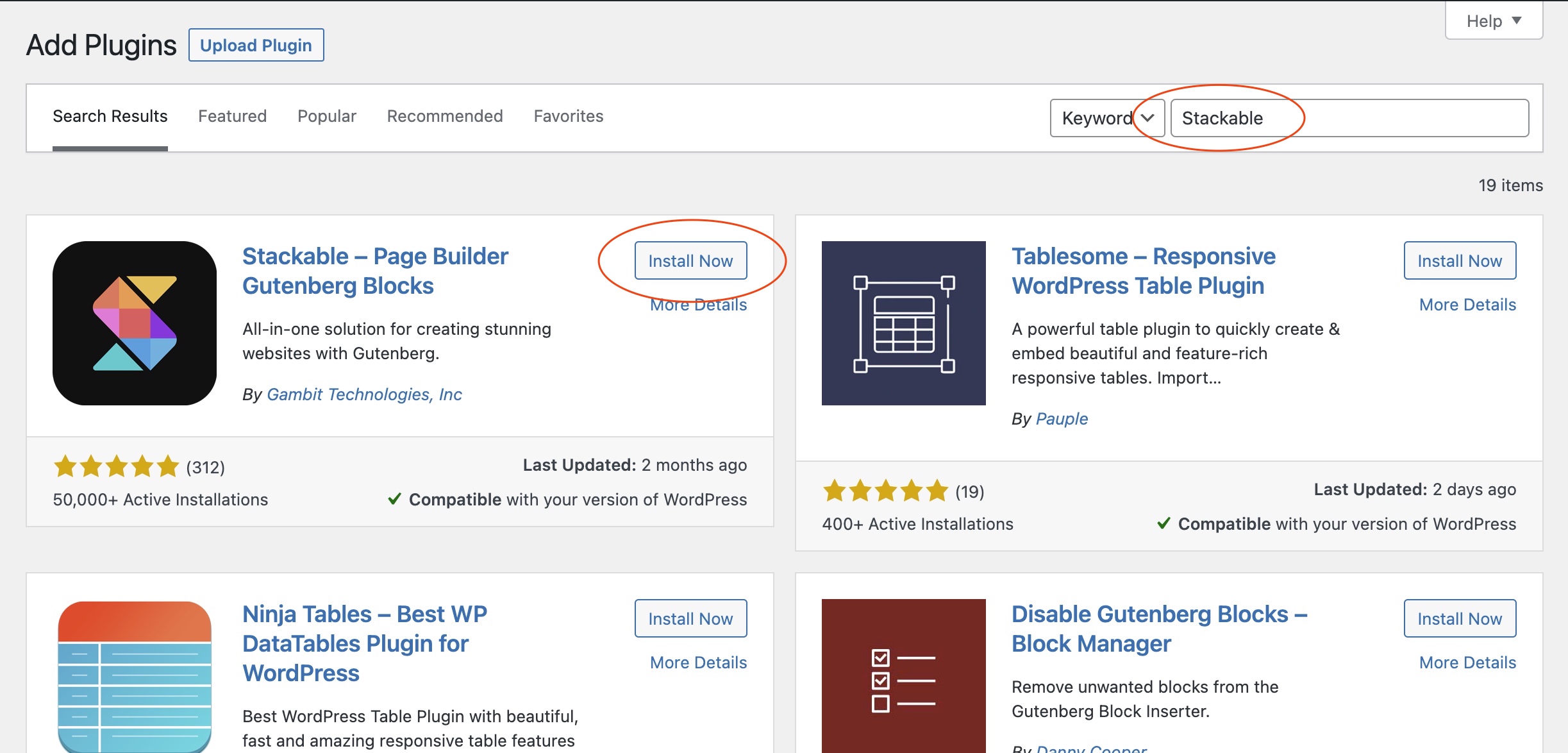Switch to the Search Results tab
The width and height of the screenshot is (1568, 753).
110,116
